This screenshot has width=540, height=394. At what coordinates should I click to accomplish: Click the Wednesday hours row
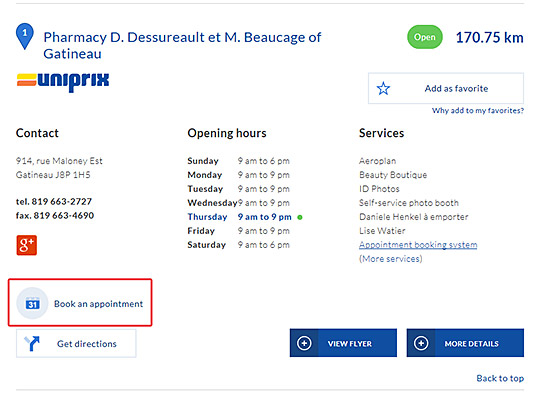[x=238, y=203]
